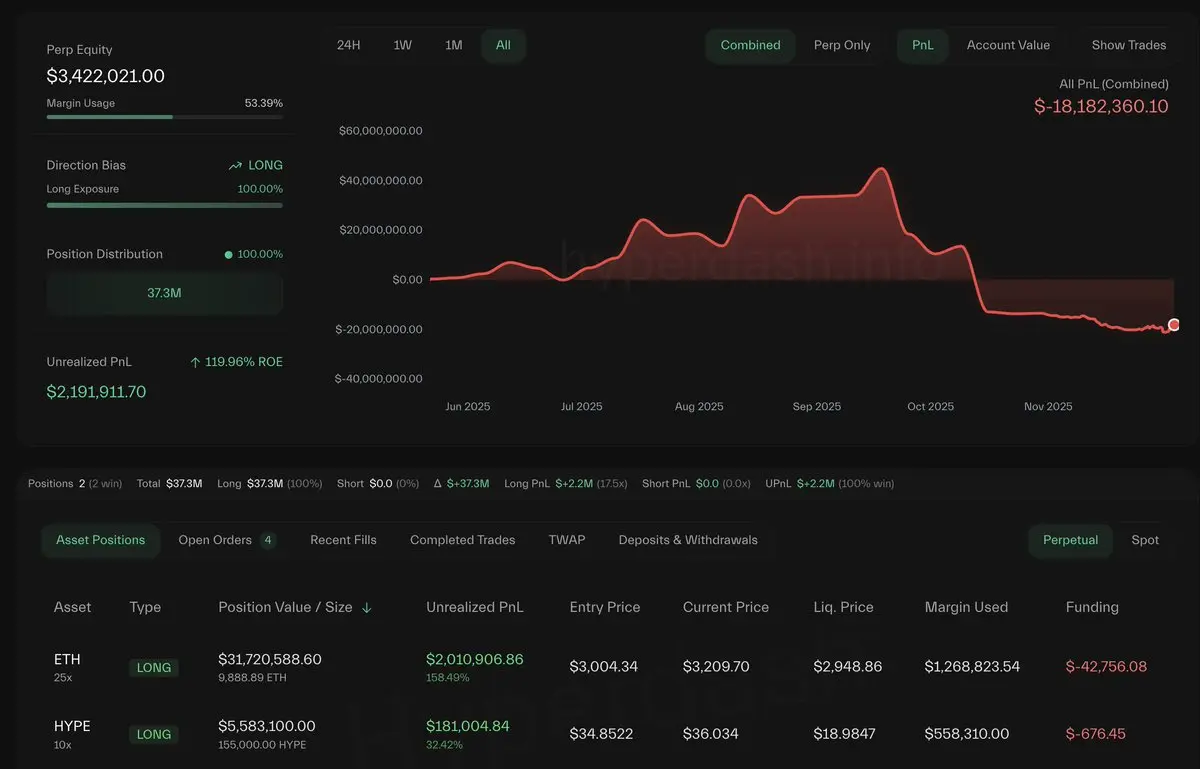This screenshot has width=1200, height=769.
Task: Select the 1W time range
Action: click(402, 45)
